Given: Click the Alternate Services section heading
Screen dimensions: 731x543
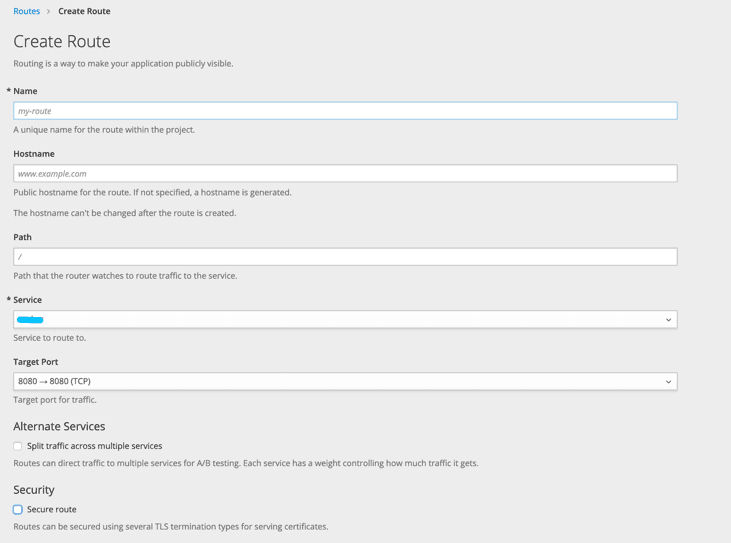Looking at the screenshot, I should pos(59,426).
